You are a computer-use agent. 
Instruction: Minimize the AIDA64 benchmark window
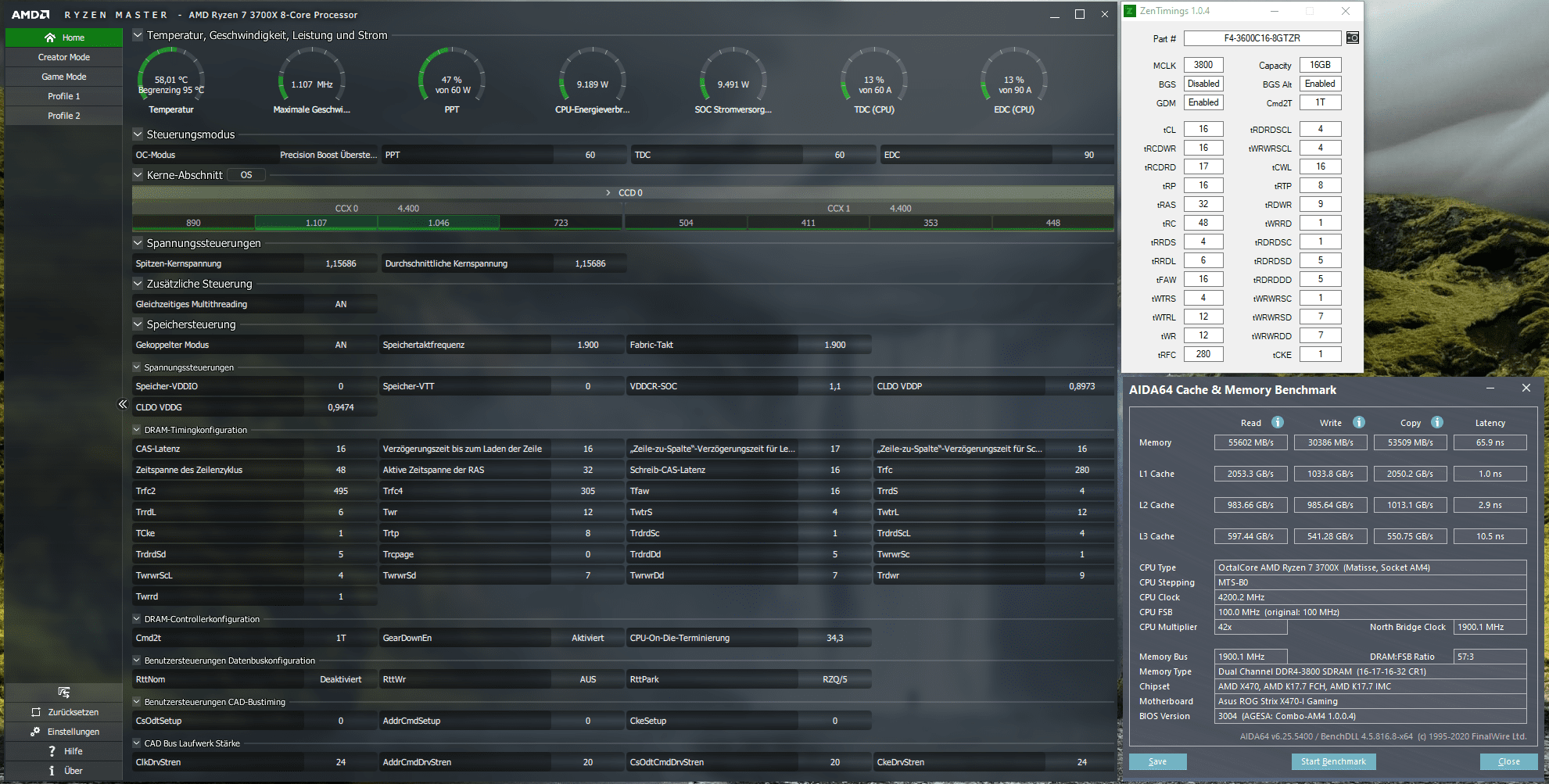pyautogui.click(x=1490, y=388)
